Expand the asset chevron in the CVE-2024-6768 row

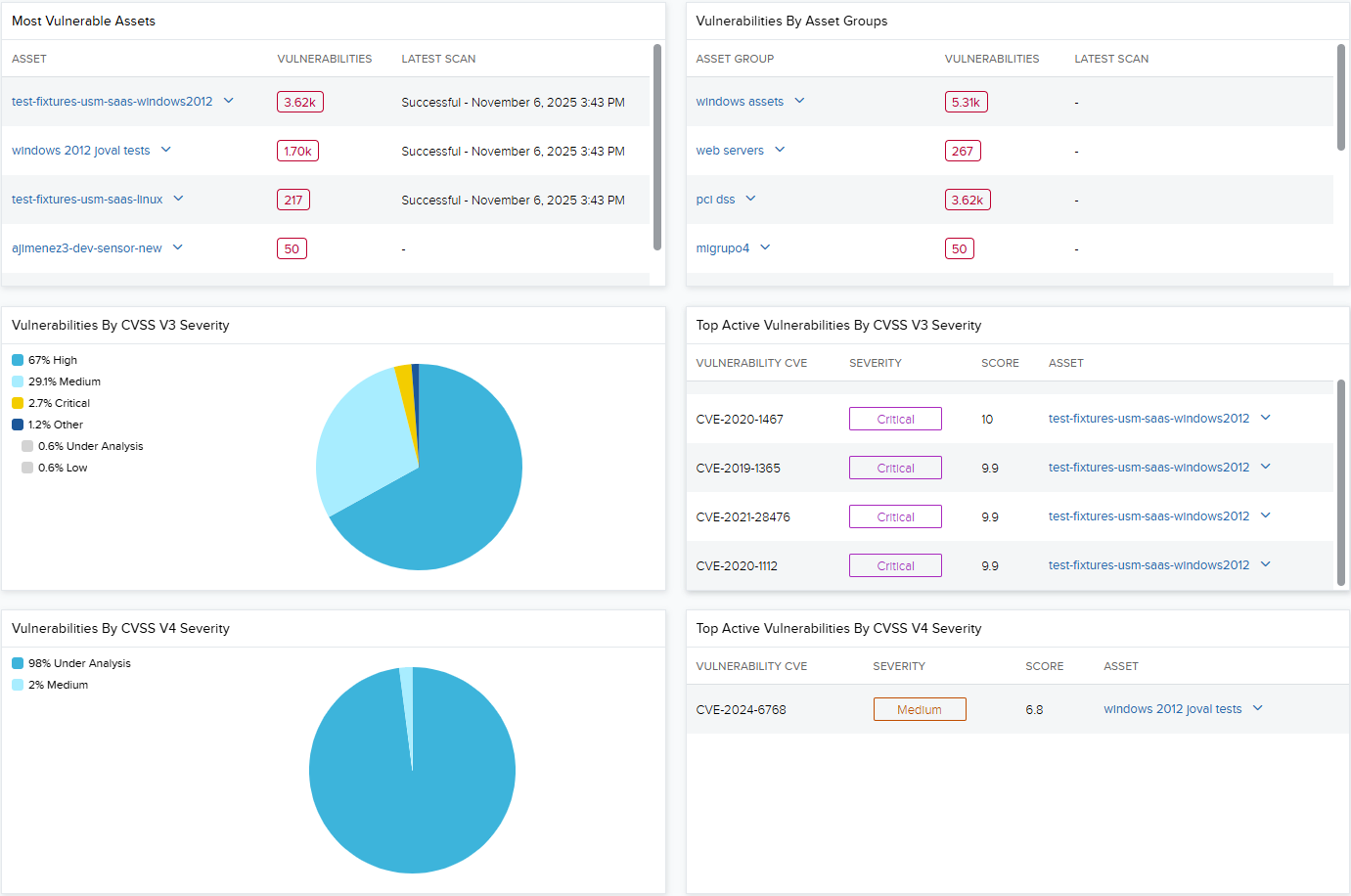point(1258,708)
